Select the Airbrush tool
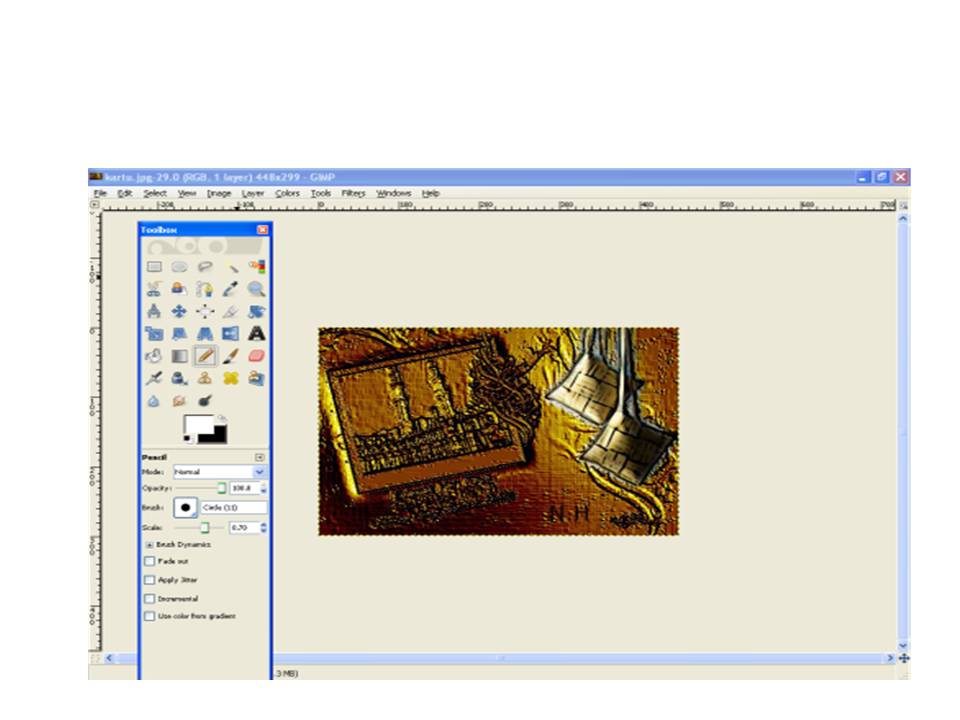 pos(154,378)
